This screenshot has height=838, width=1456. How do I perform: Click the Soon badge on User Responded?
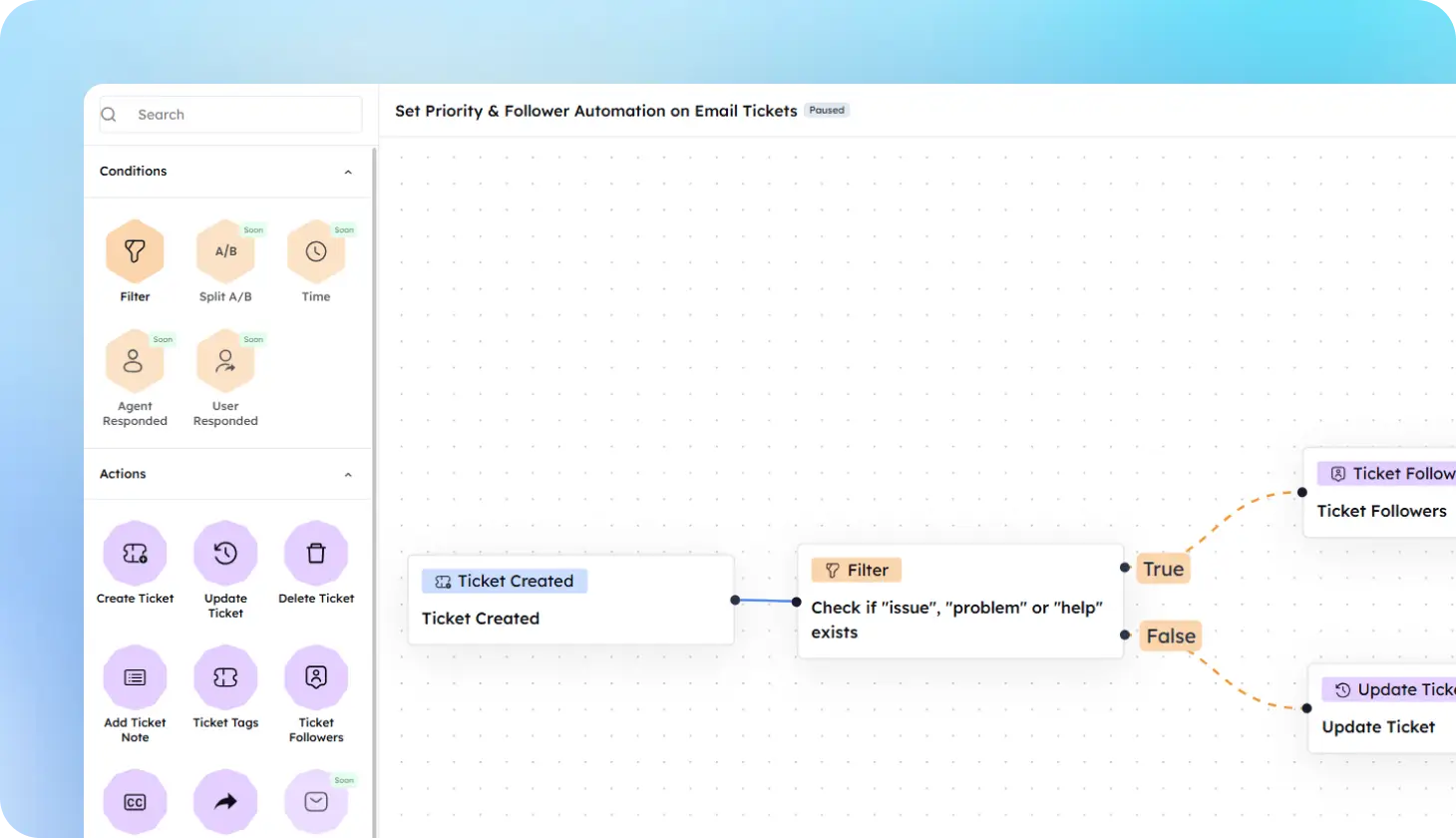coord(253,340)
